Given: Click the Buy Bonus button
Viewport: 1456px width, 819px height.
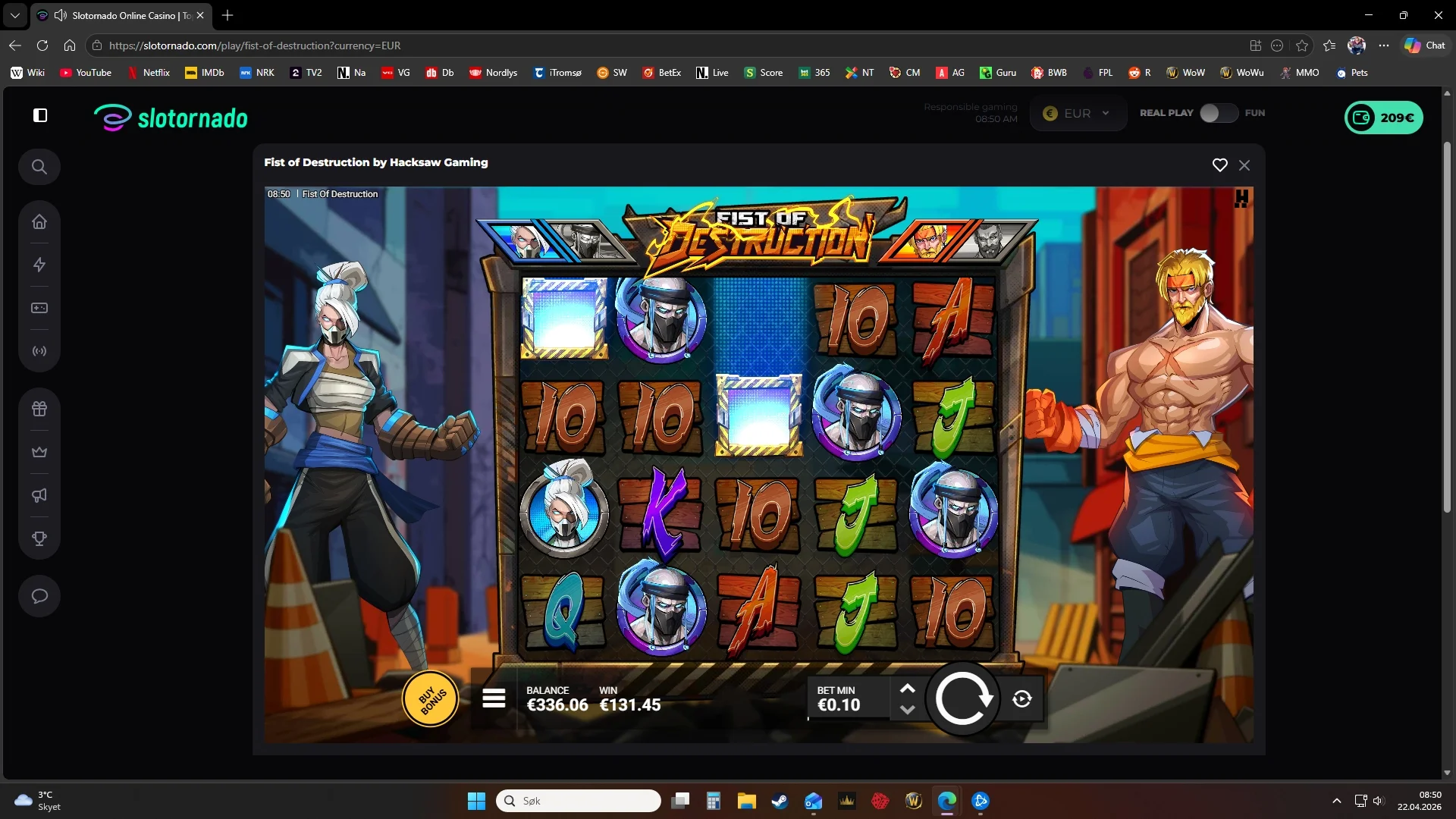Looking at the screenshot, I should pos(431,698).
